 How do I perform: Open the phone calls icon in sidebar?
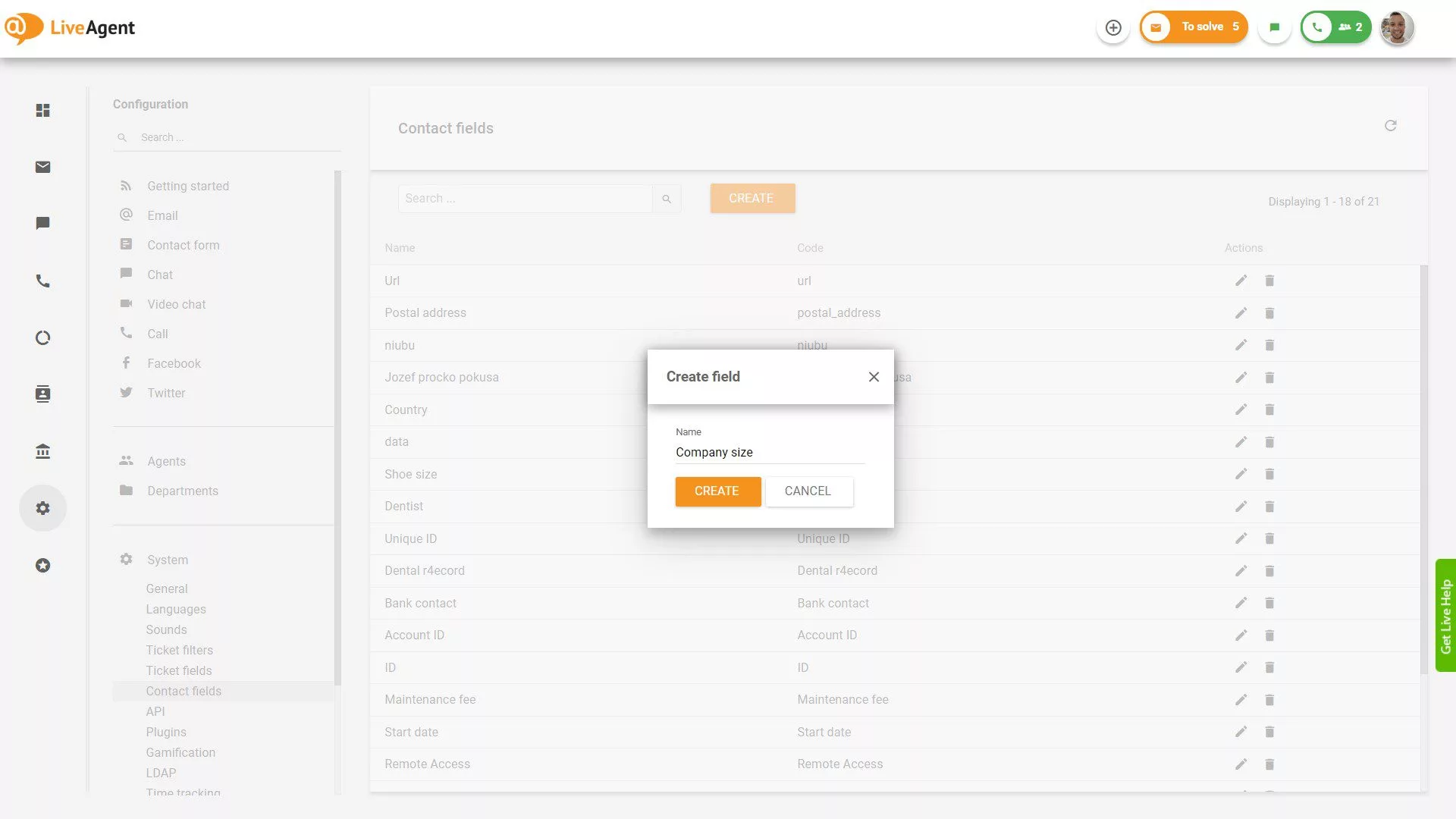coord(42,281)
